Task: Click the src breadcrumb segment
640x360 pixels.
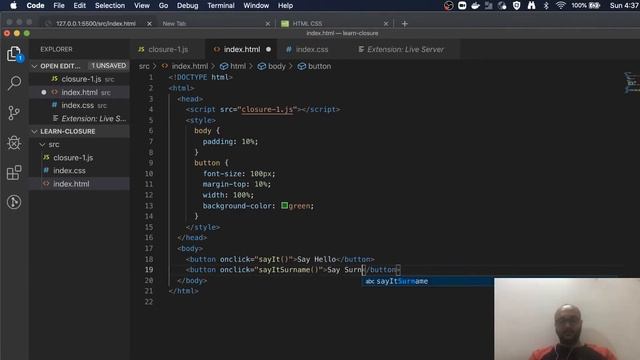Action: (144, 66)
